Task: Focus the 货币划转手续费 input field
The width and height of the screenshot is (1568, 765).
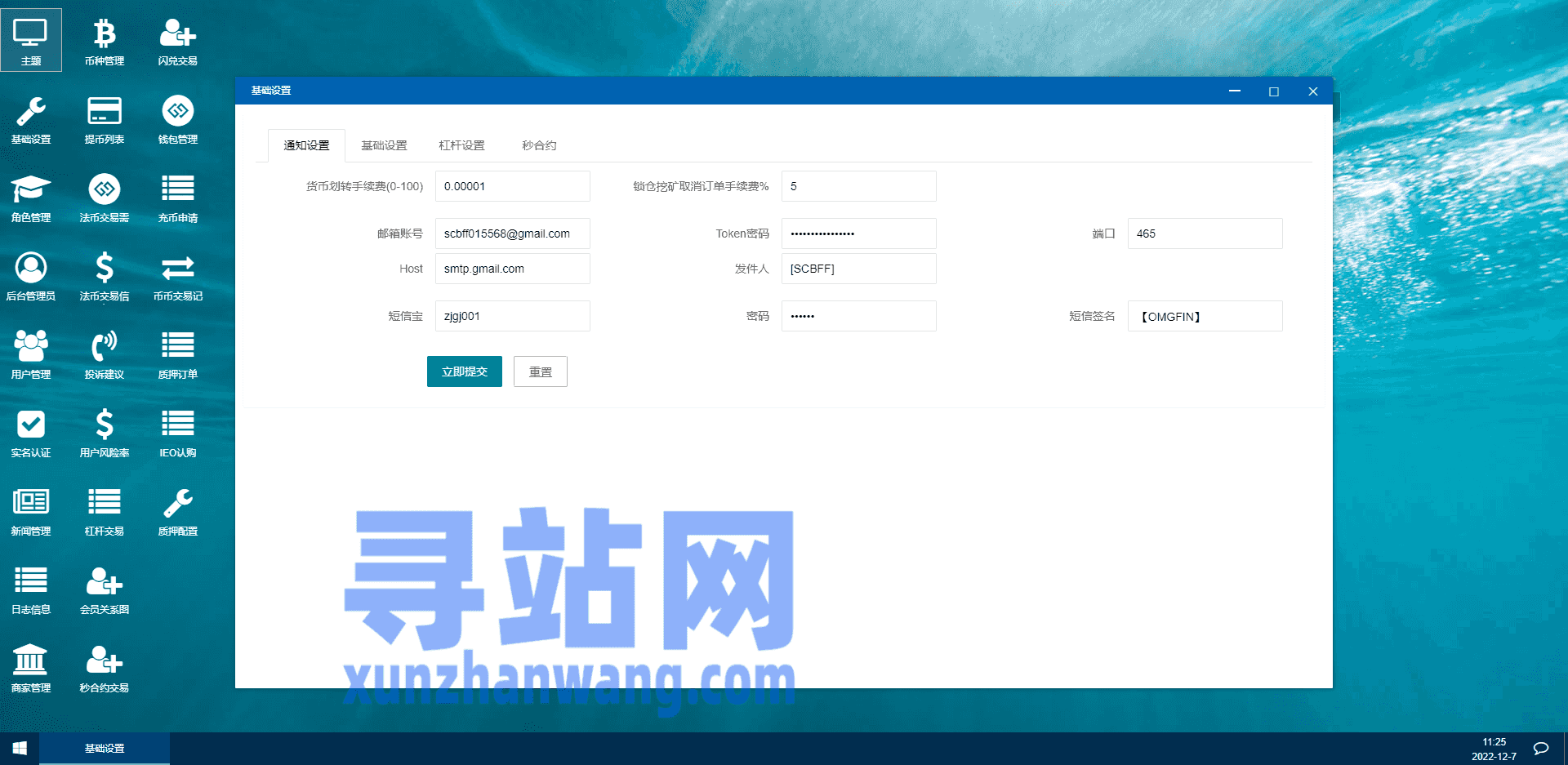Action: pos(513,186)
